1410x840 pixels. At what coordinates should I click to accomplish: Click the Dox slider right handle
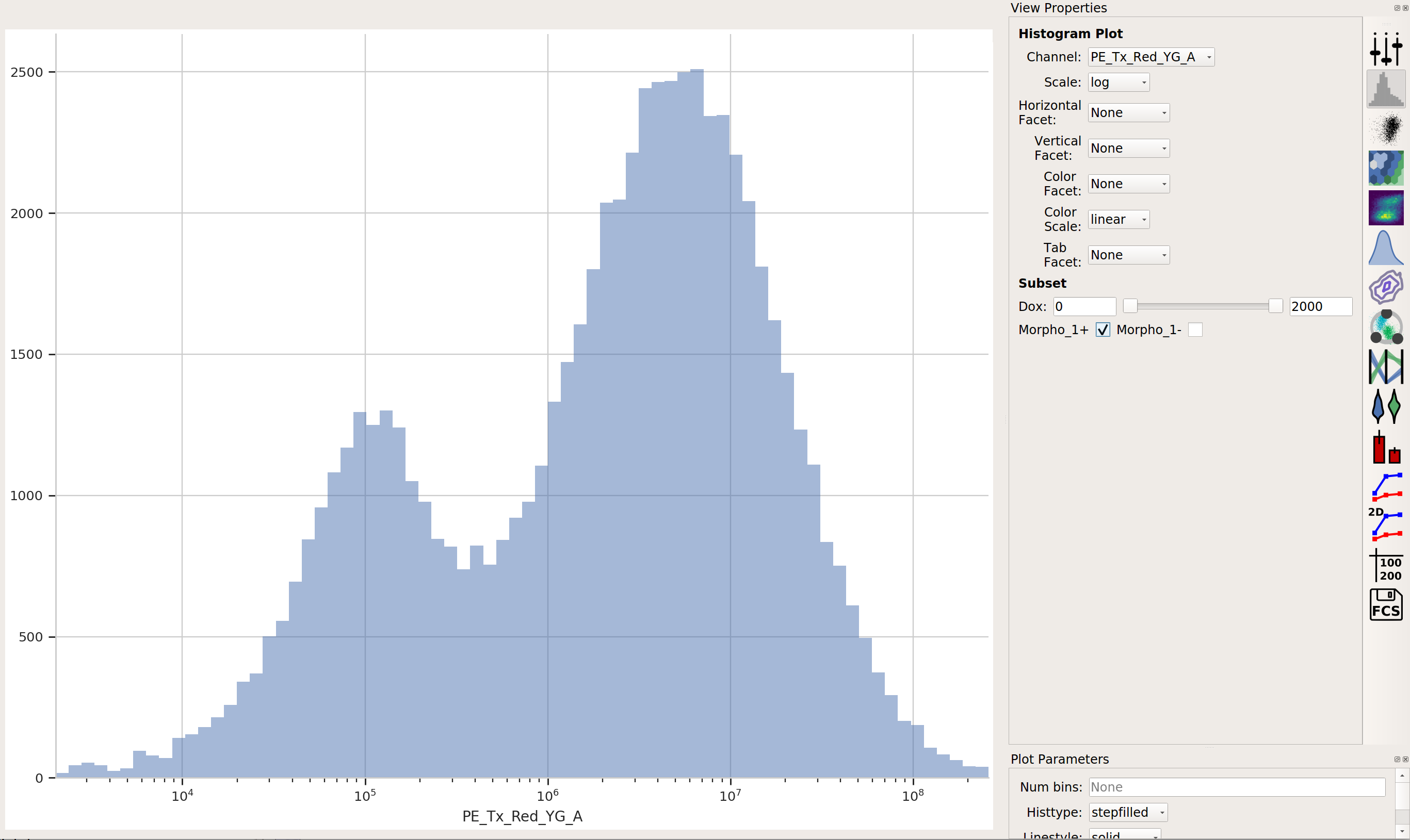(1275, 306)
